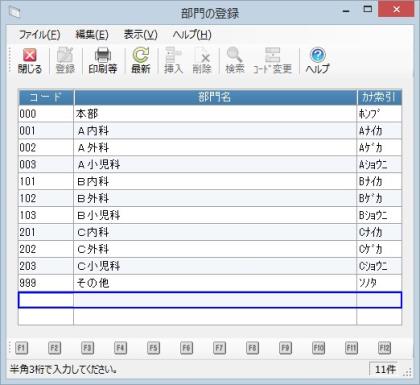The width and height of the screenshot is (420, 385).
Task: Click code cell 202
Action: (x=46, y=249)
